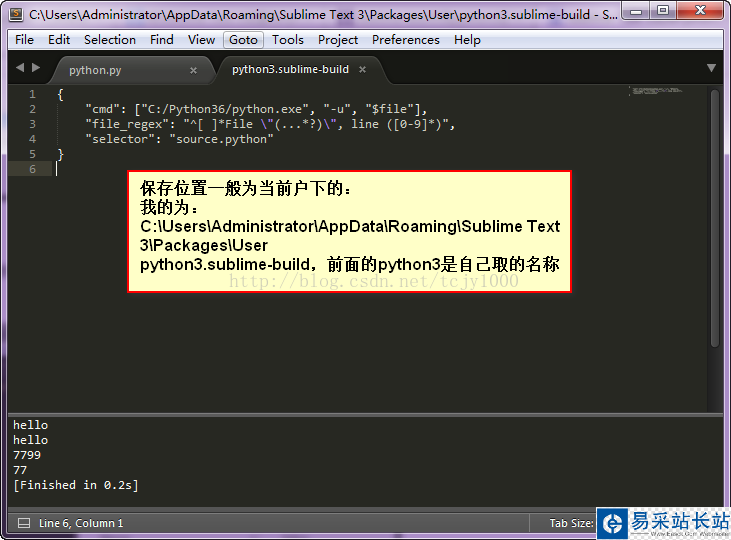Viewport: 731px width, 540px height.
Task: Click the 77 output line
Action: click(20, 470)
